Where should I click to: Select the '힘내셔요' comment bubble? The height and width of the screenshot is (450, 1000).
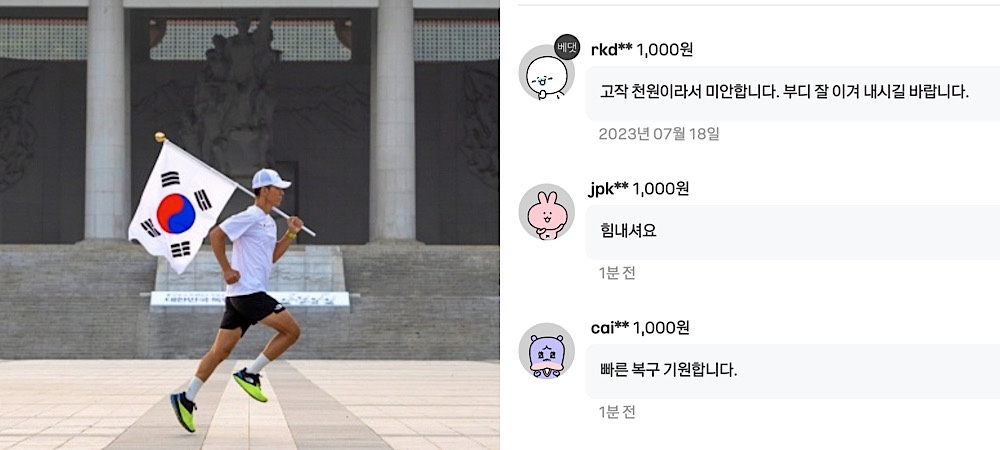[x=793, y=232]
